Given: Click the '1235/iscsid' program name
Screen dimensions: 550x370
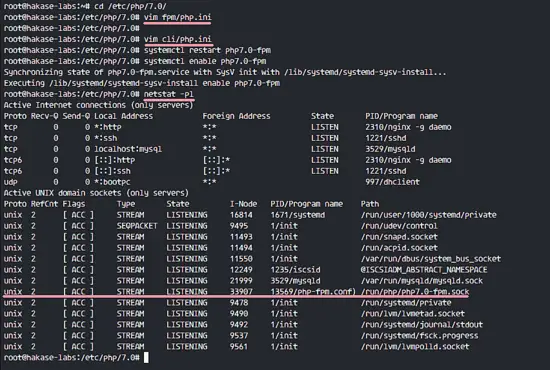Looking at the screenshot, I should 295,270.
